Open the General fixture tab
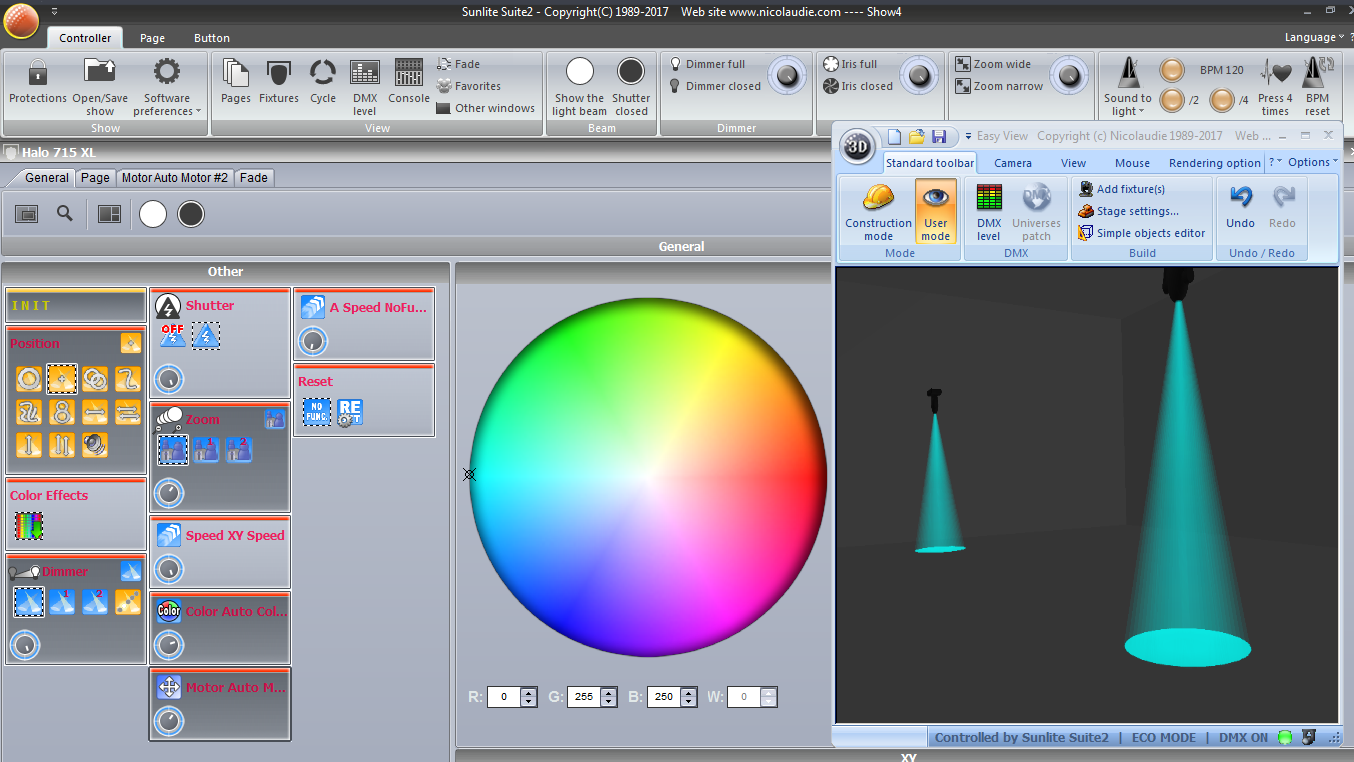1354x762 pixels. (x=46, y=177)
